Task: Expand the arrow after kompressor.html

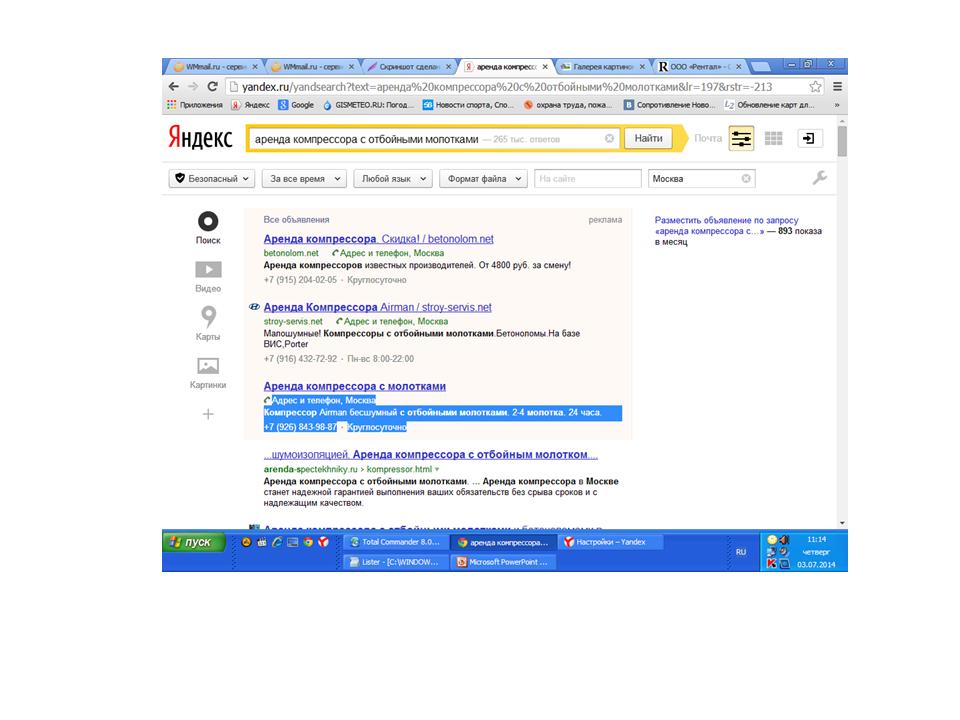Action: [x=437, y=470]
